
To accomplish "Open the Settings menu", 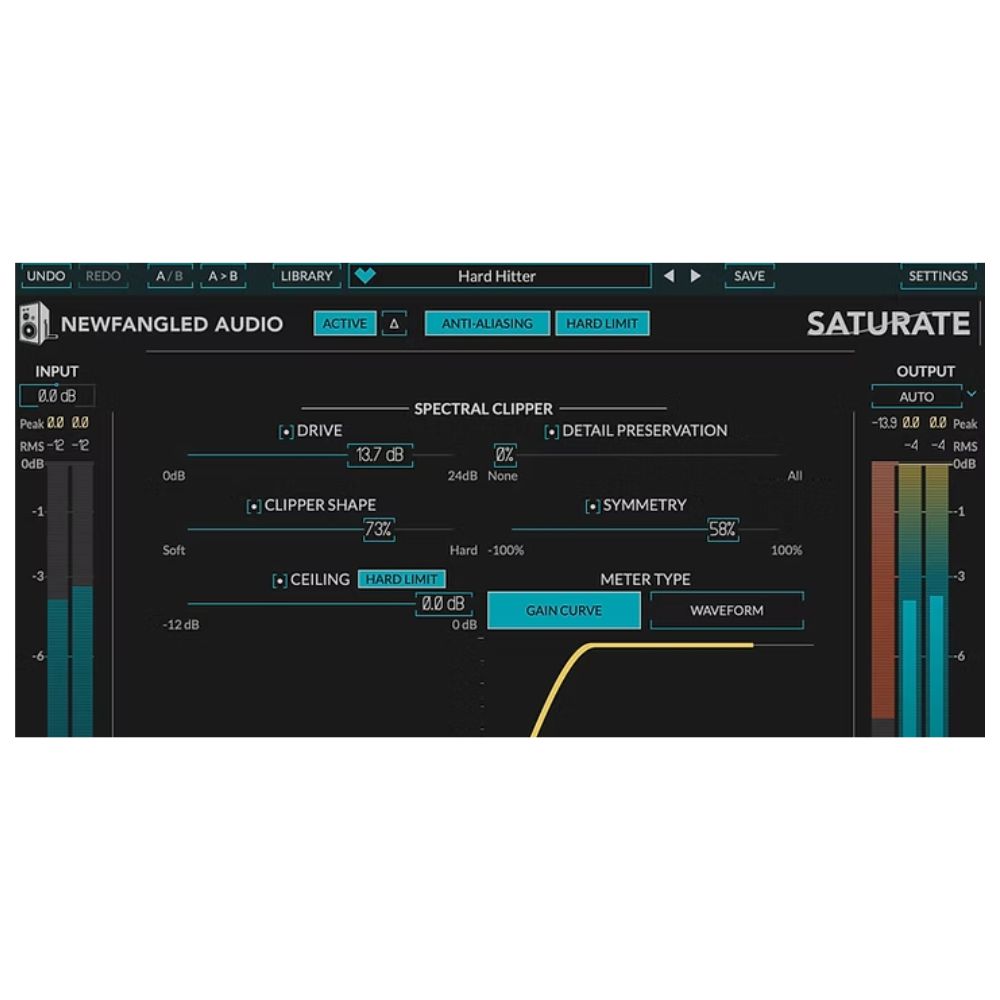I will click(x=938, y=276).
